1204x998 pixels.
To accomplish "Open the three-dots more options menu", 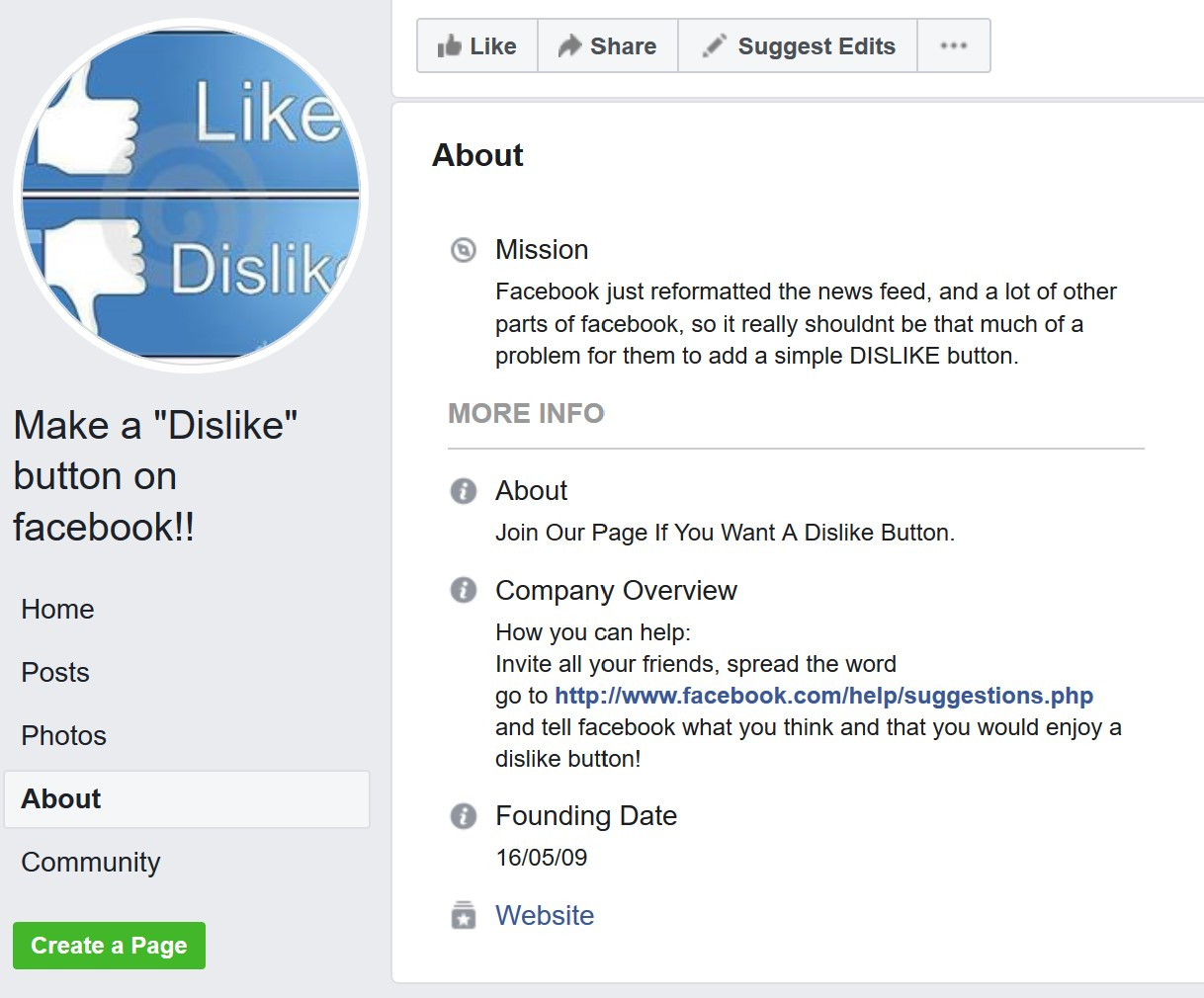I will [954, 45].
